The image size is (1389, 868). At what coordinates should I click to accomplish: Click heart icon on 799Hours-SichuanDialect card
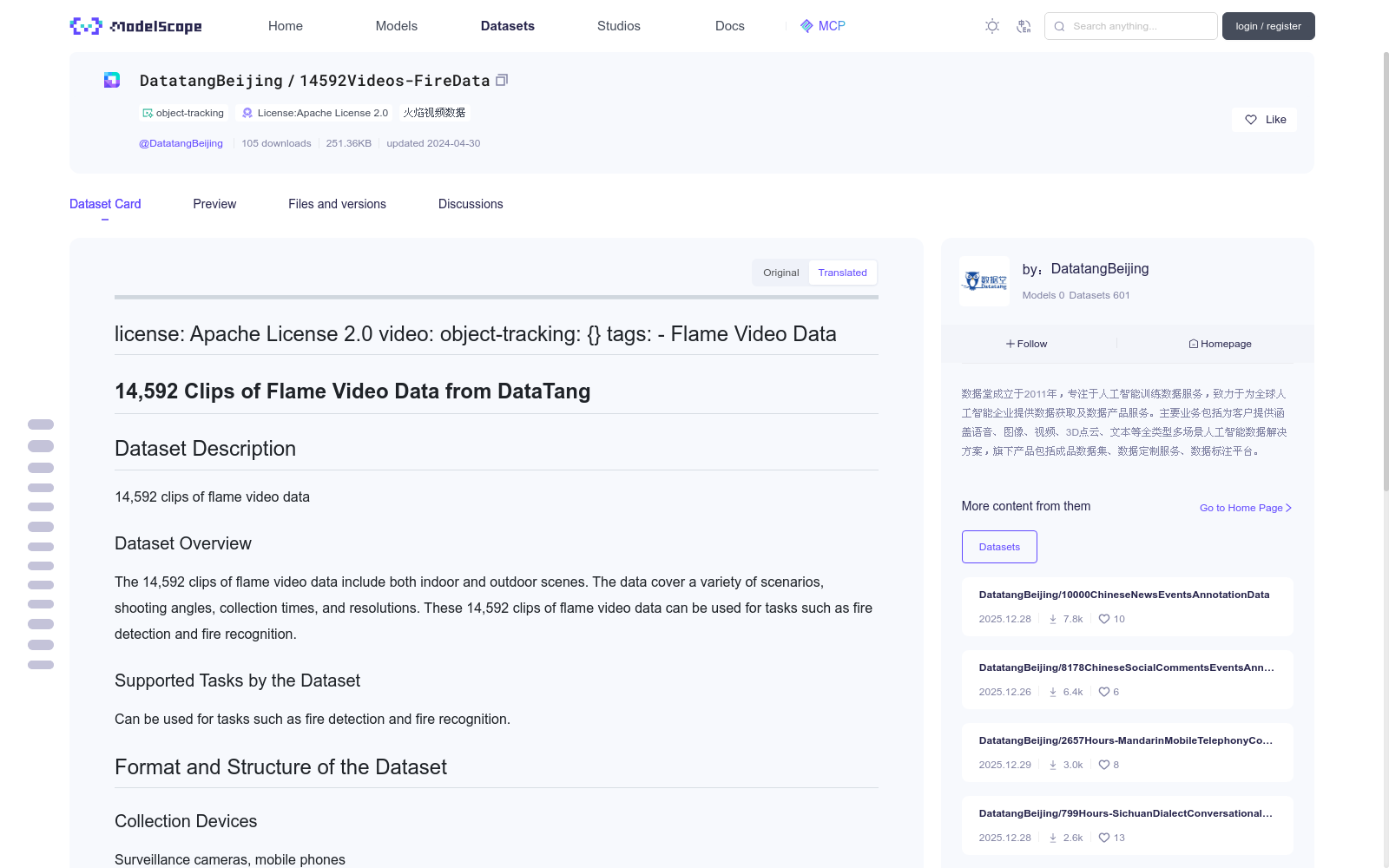click(x=1104, y=838)
